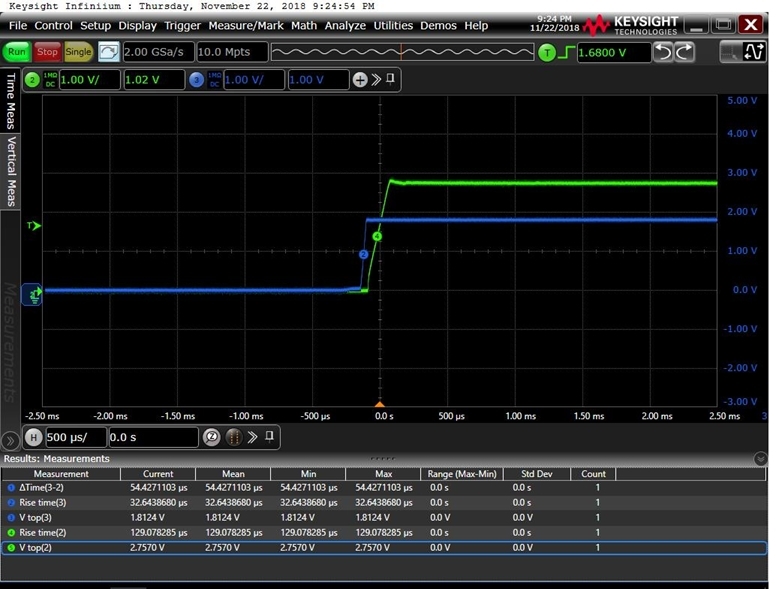Collapse the Results Measurements panel
Screen dimensions: 776x589
(x=761, y=459)
